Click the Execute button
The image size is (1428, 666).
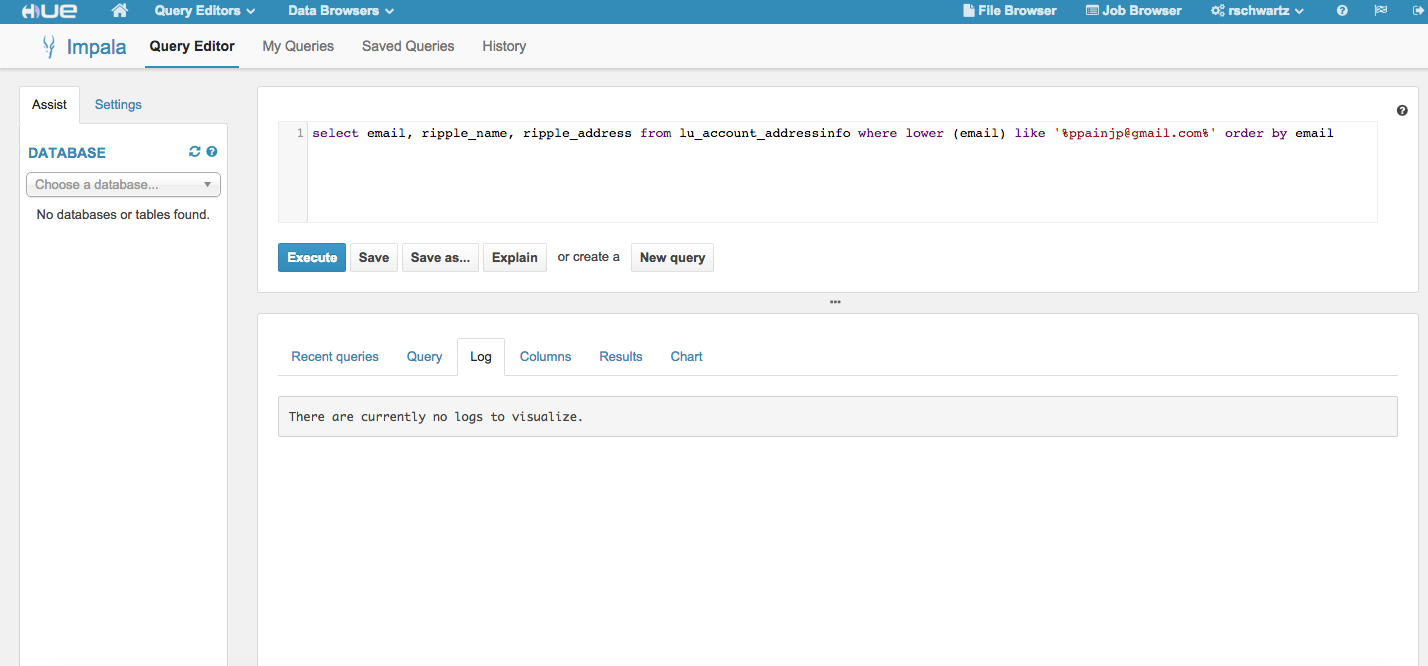[312, 257]
